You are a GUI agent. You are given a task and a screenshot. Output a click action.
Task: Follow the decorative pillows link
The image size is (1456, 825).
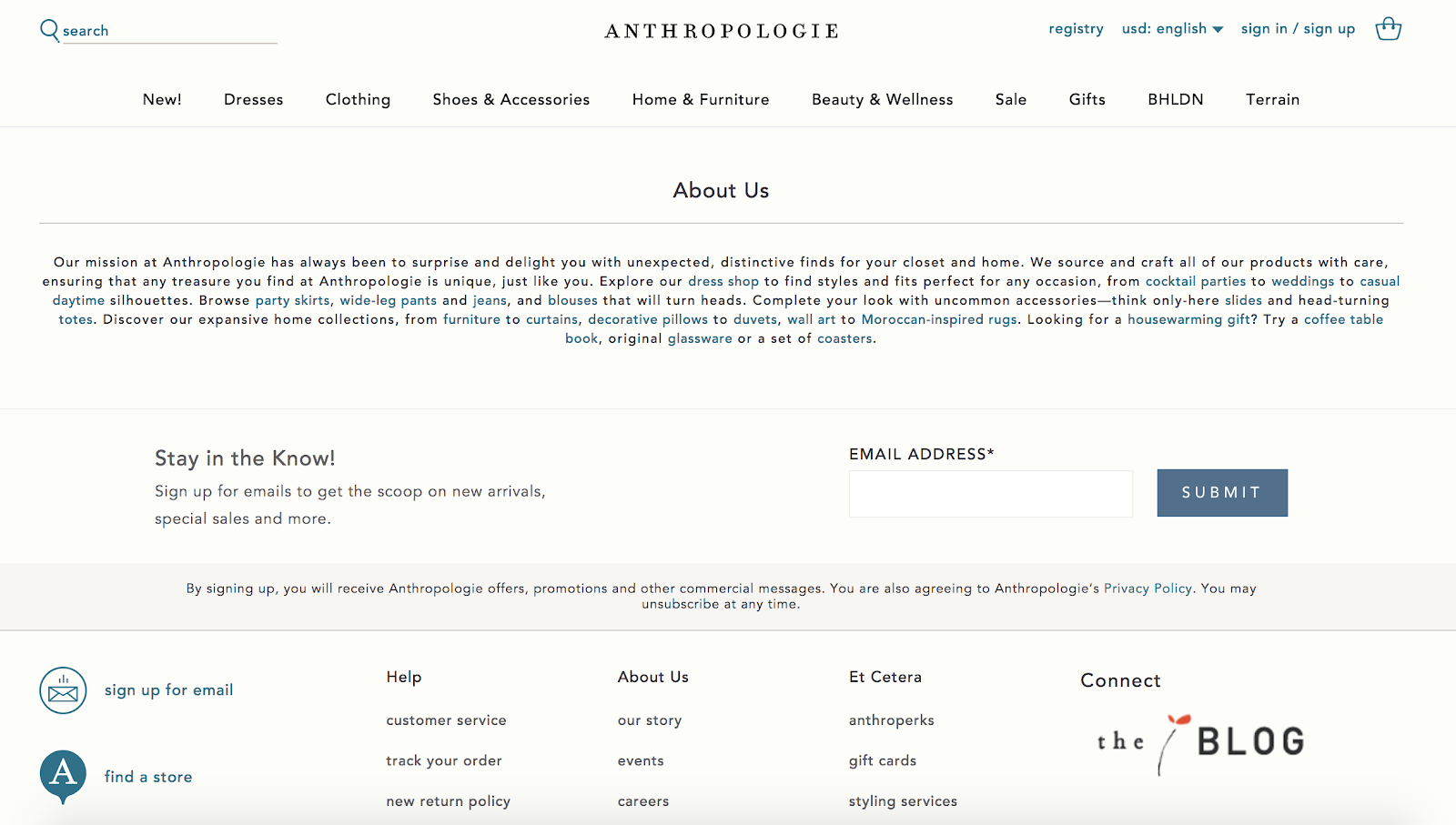(x=648, y=320)
